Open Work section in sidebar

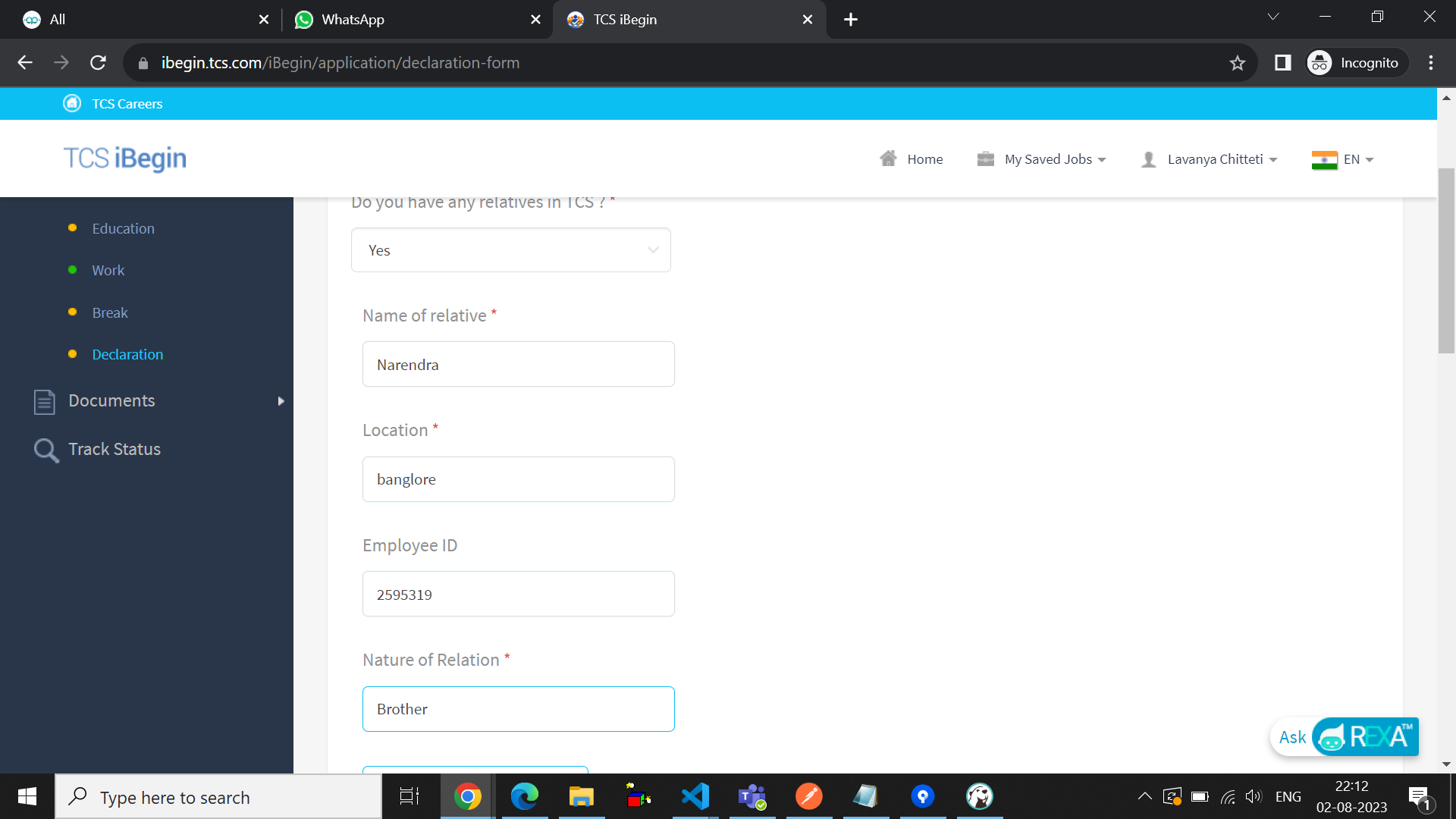108,271
